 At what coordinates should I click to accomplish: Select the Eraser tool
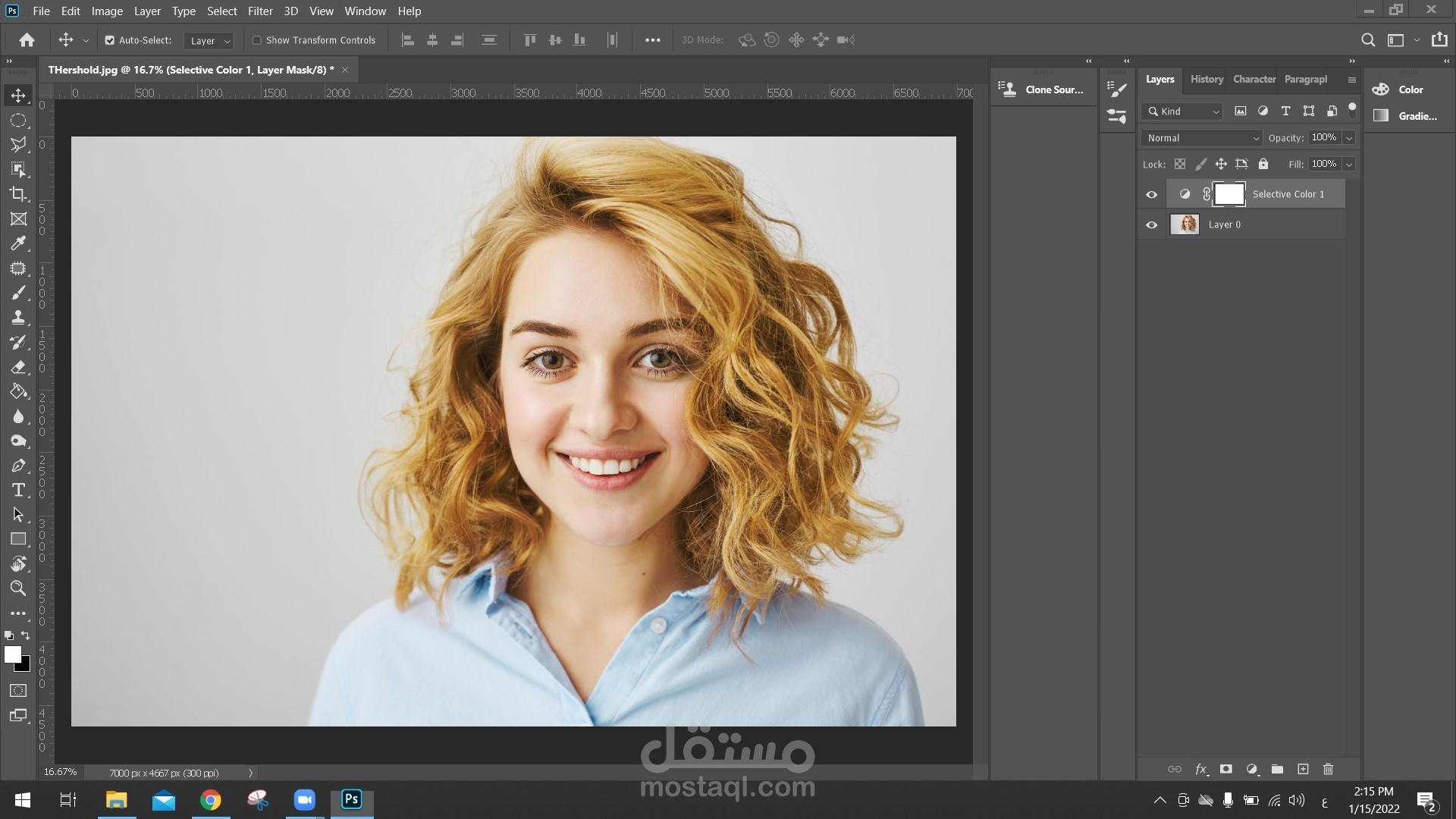[18, 367]
